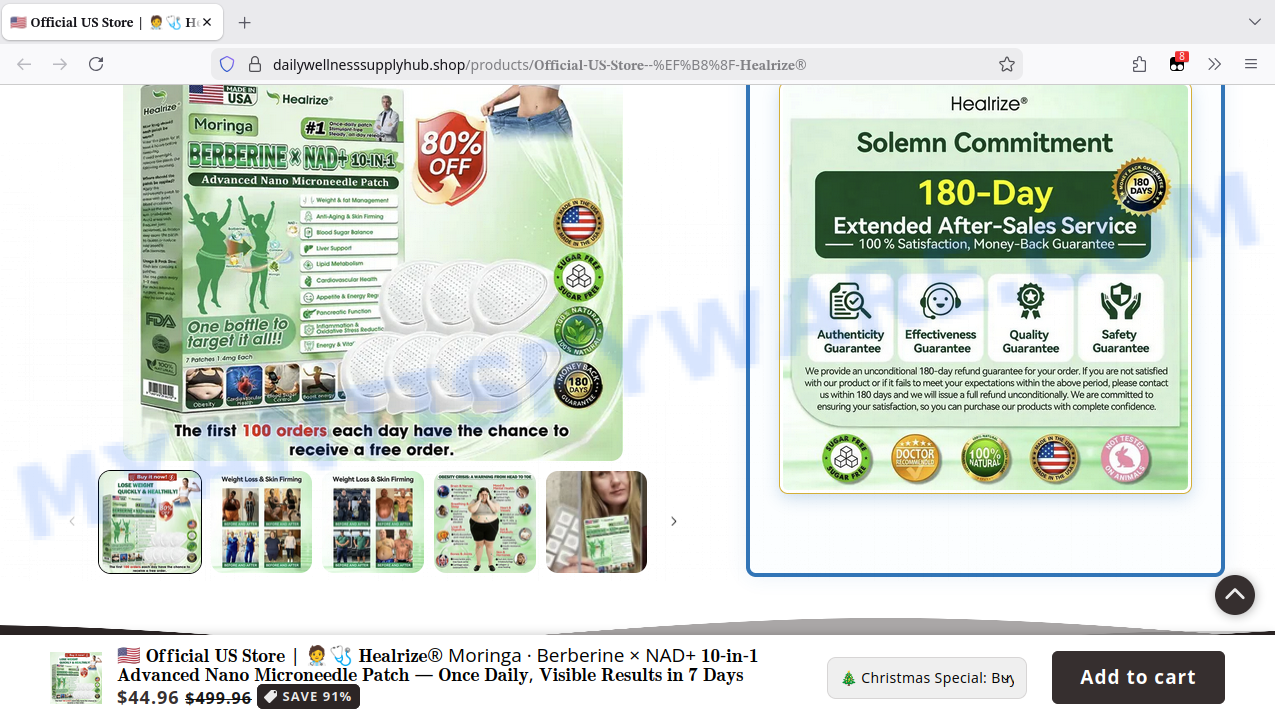The image size is (1275, 720).
Task: Expand the Christmas Special variant dropdown
Action: [926, 678]
